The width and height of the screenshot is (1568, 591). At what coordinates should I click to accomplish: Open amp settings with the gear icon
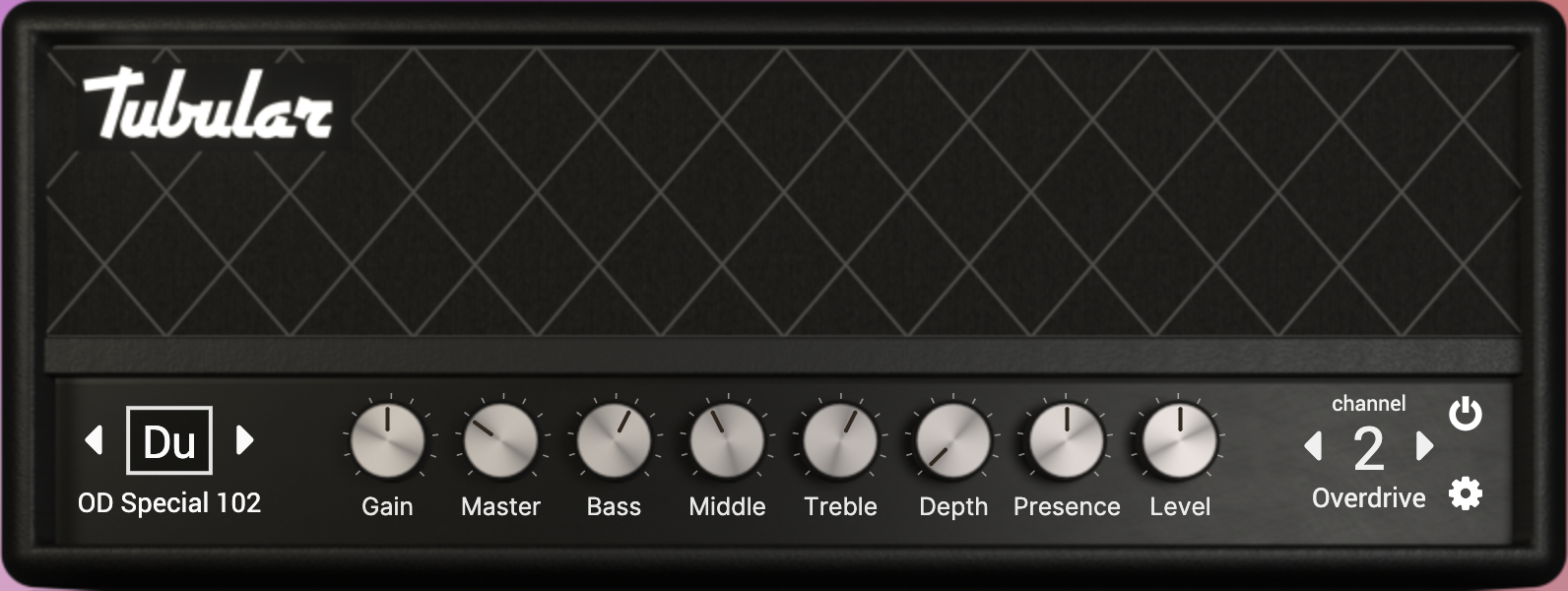pos(1465,493)
